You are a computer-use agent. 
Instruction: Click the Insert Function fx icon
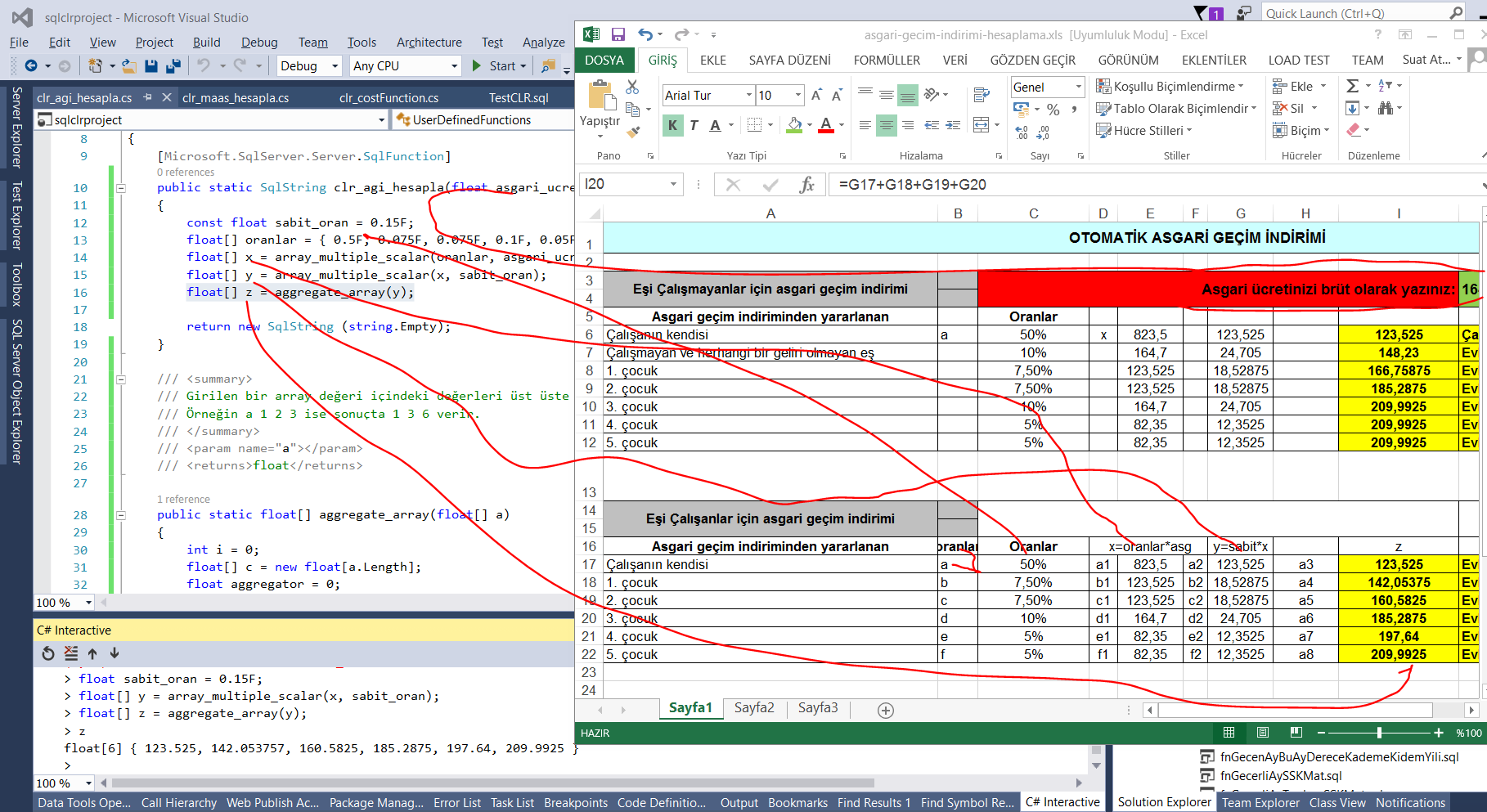click(806, 185)
